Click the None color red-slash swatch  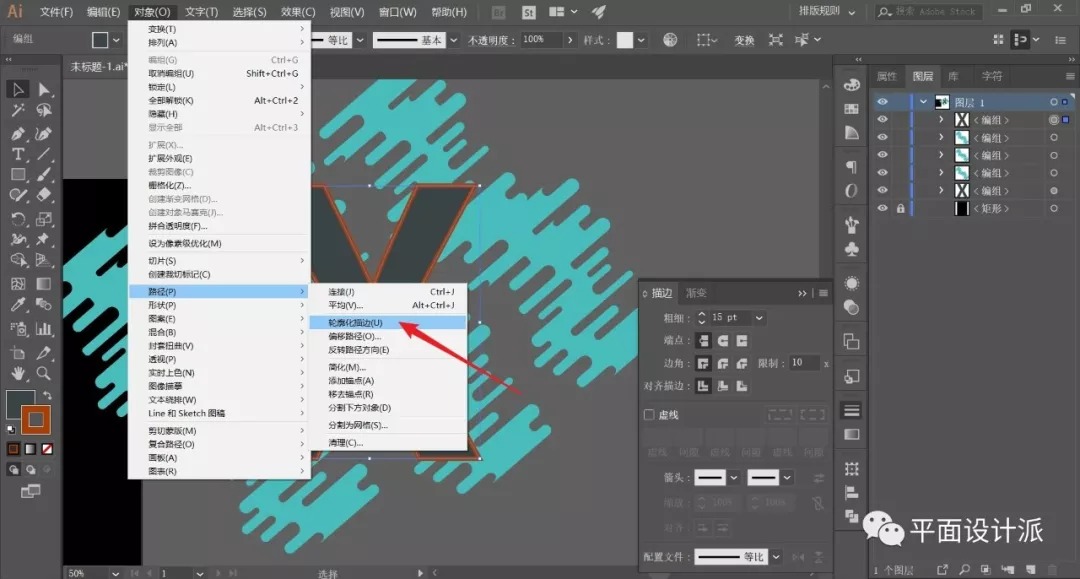(47, 449)
